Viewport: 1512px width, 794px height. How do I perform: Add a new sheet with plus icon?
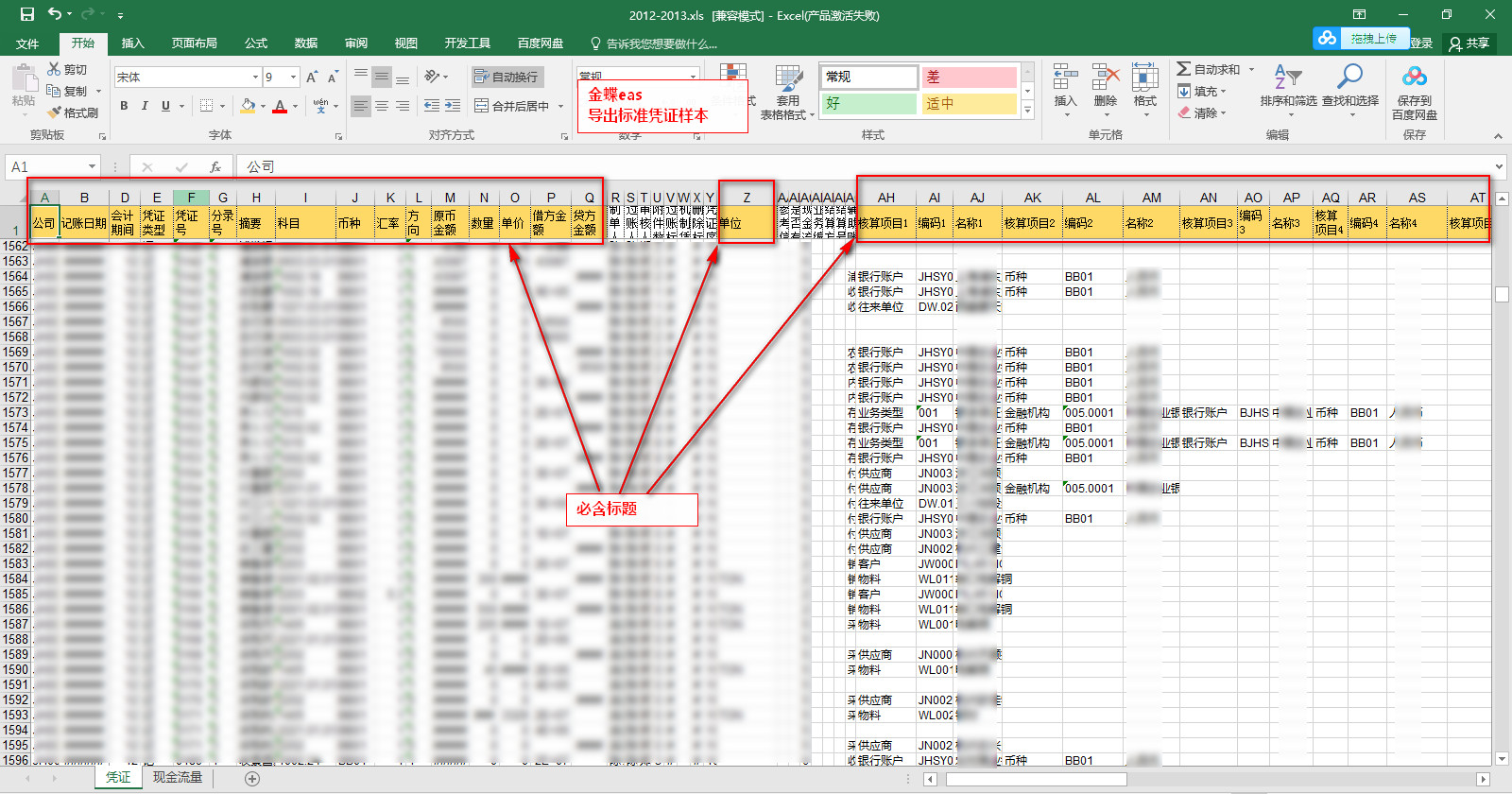point(252,778)
